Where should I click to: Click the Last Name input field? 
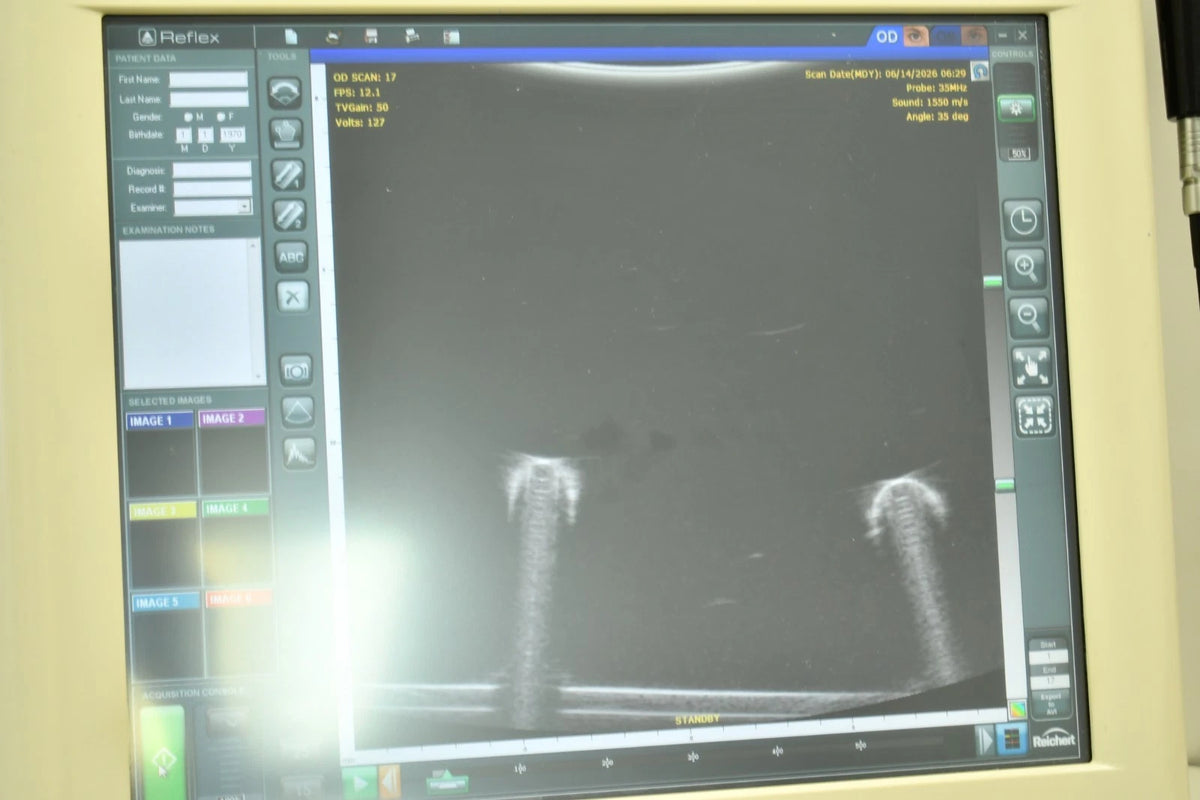[x=209, y=99]
